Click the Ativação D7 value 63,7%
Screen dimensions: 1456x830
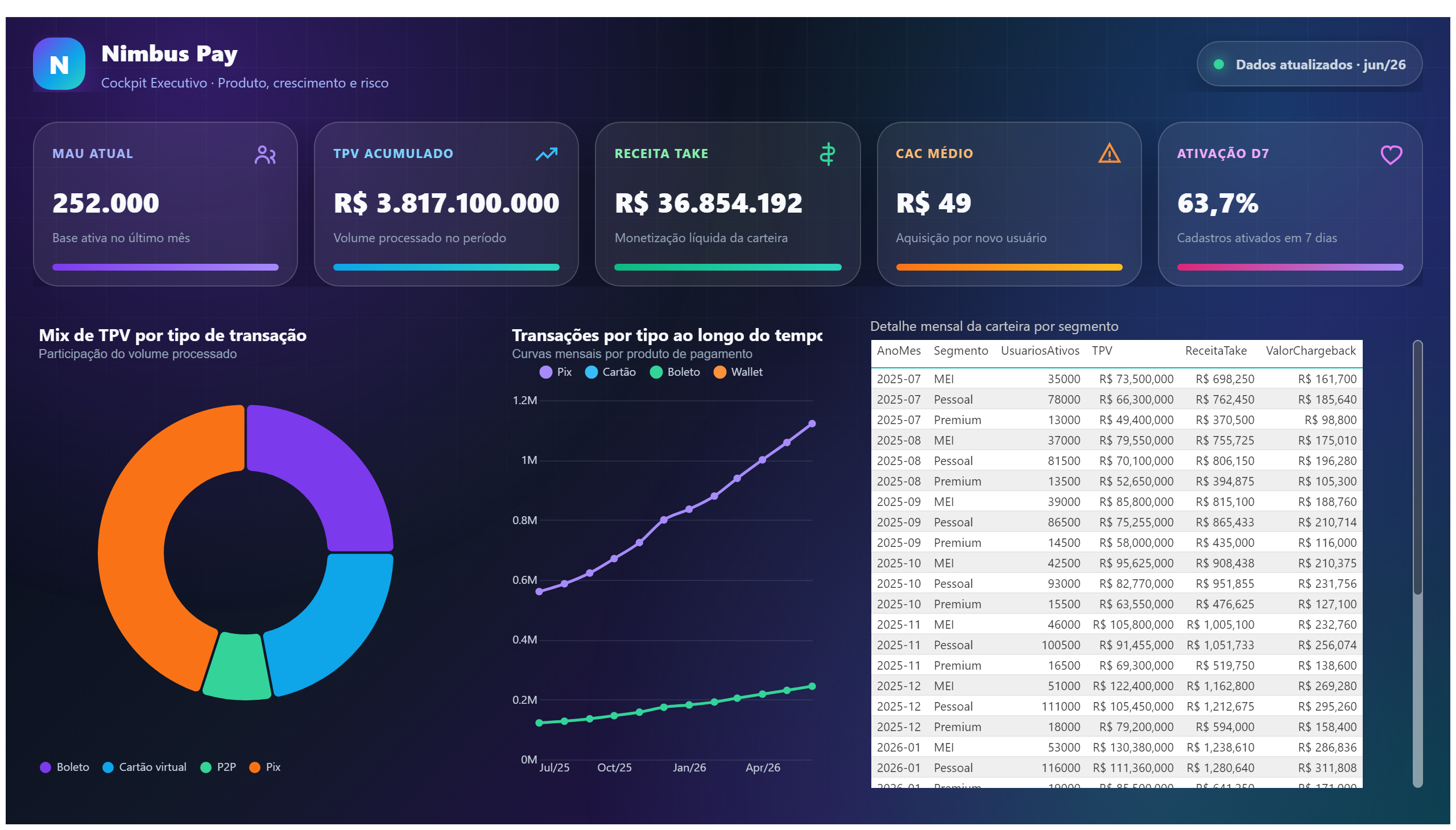(1218, 204)
